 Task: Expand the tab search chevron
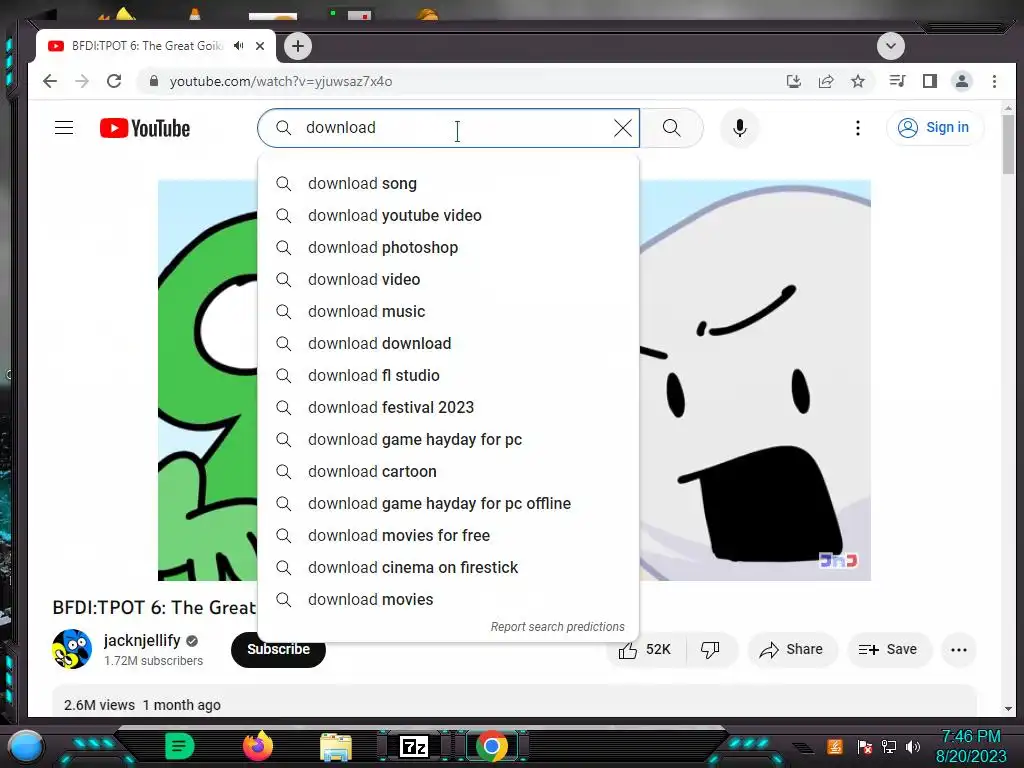point(891,46)
